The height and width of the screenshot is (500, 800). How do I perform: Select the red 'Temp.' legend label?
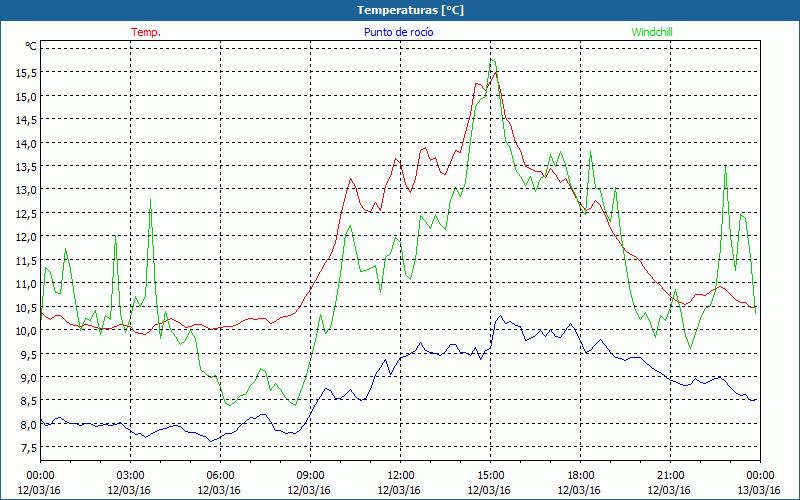[146, 32]
